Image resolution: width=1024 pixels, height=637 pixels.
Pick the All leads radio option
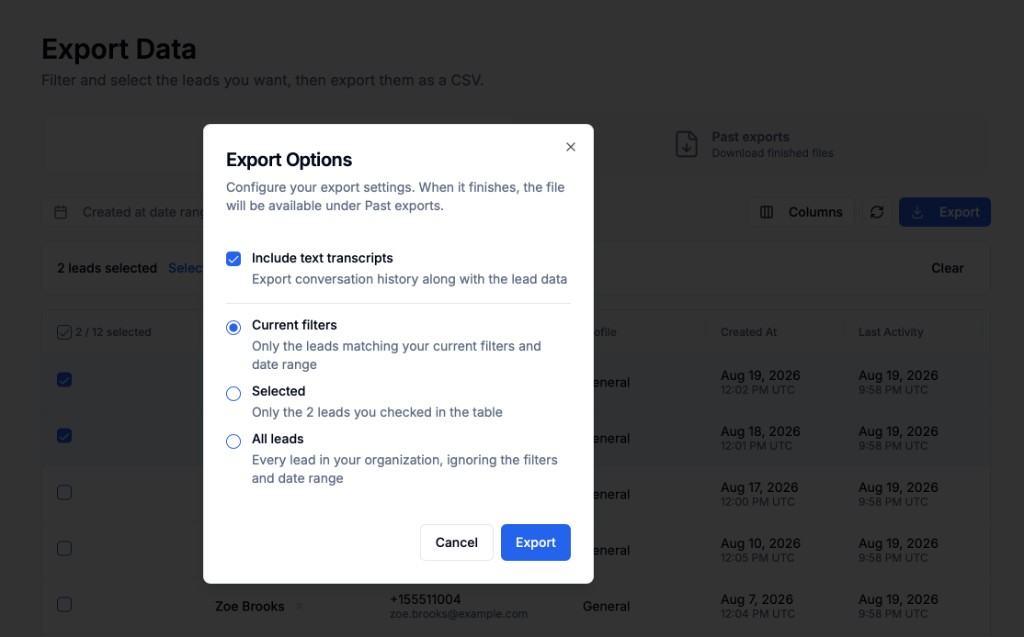(233, 441)
